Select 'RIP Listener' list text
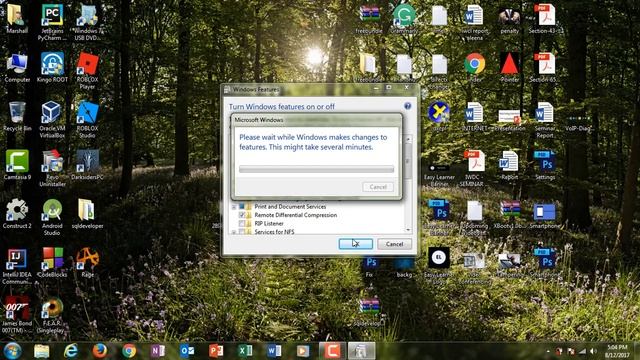640x360 pixels. point(269,223)
